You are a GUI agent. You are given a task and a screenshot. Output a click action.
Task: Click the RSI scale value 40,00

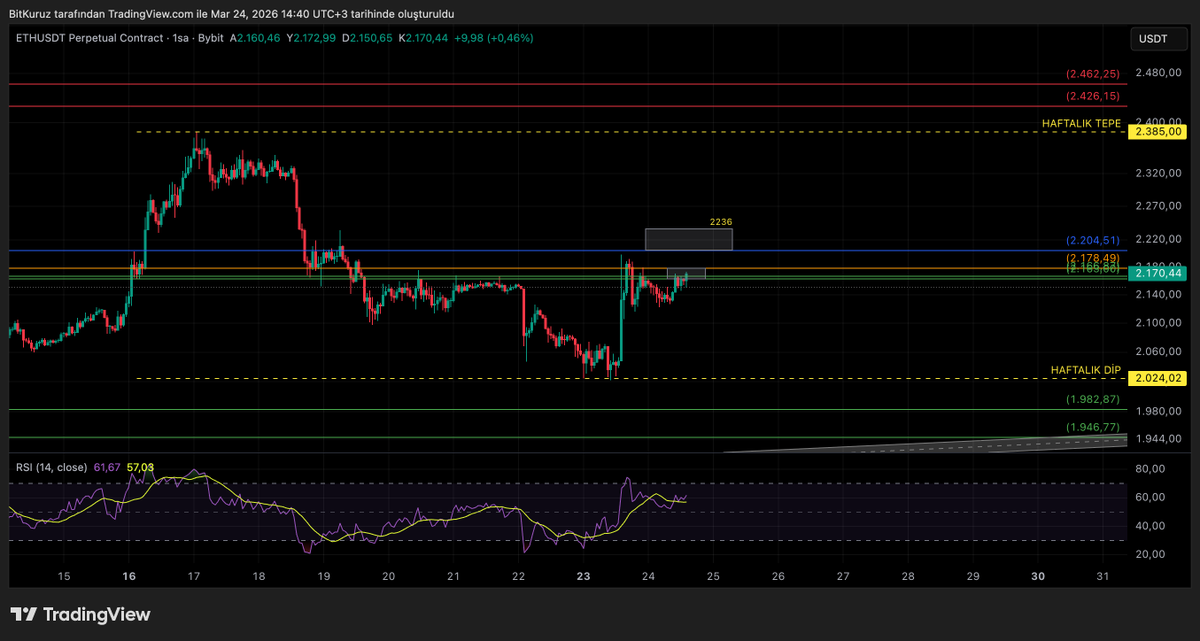(1151, 526)
